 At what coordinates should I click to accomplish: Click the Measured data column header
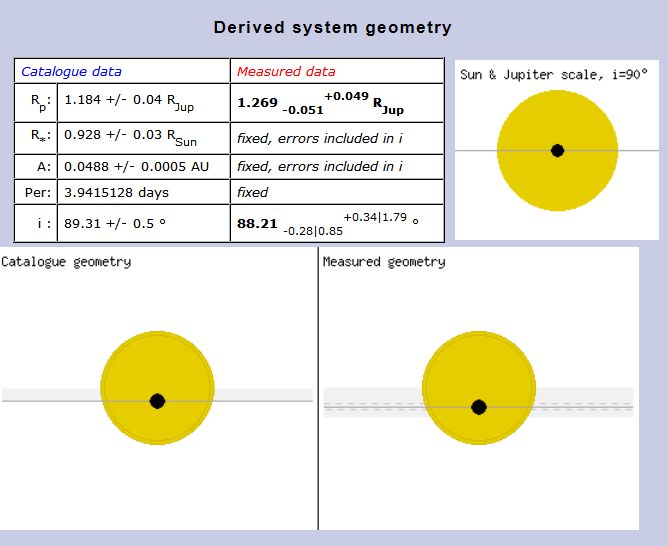pos(286,71)
